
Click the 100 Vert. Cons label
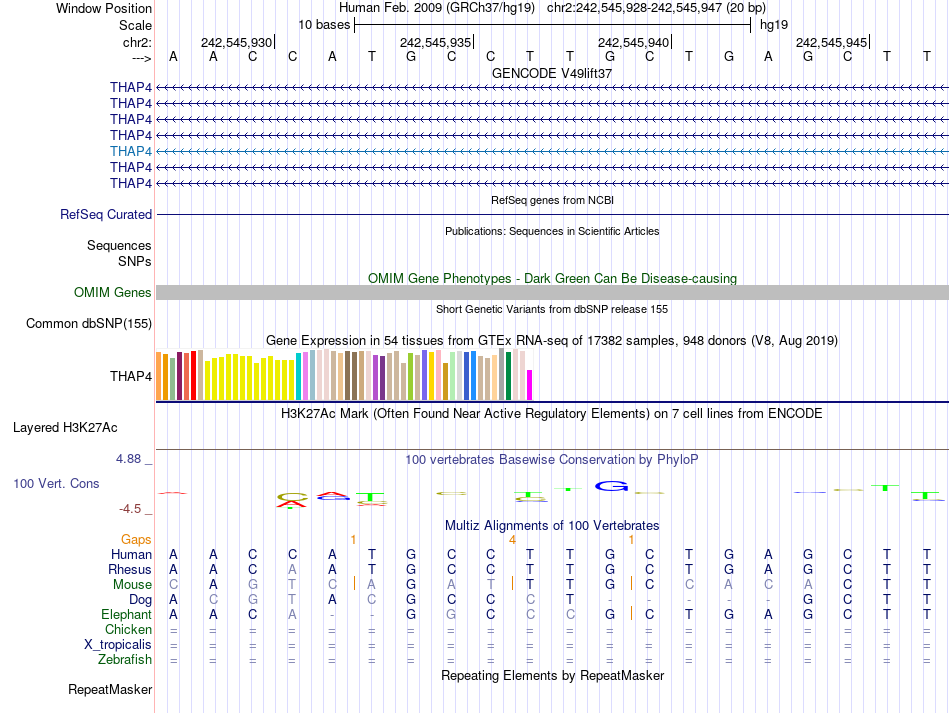tap(56, 483)
